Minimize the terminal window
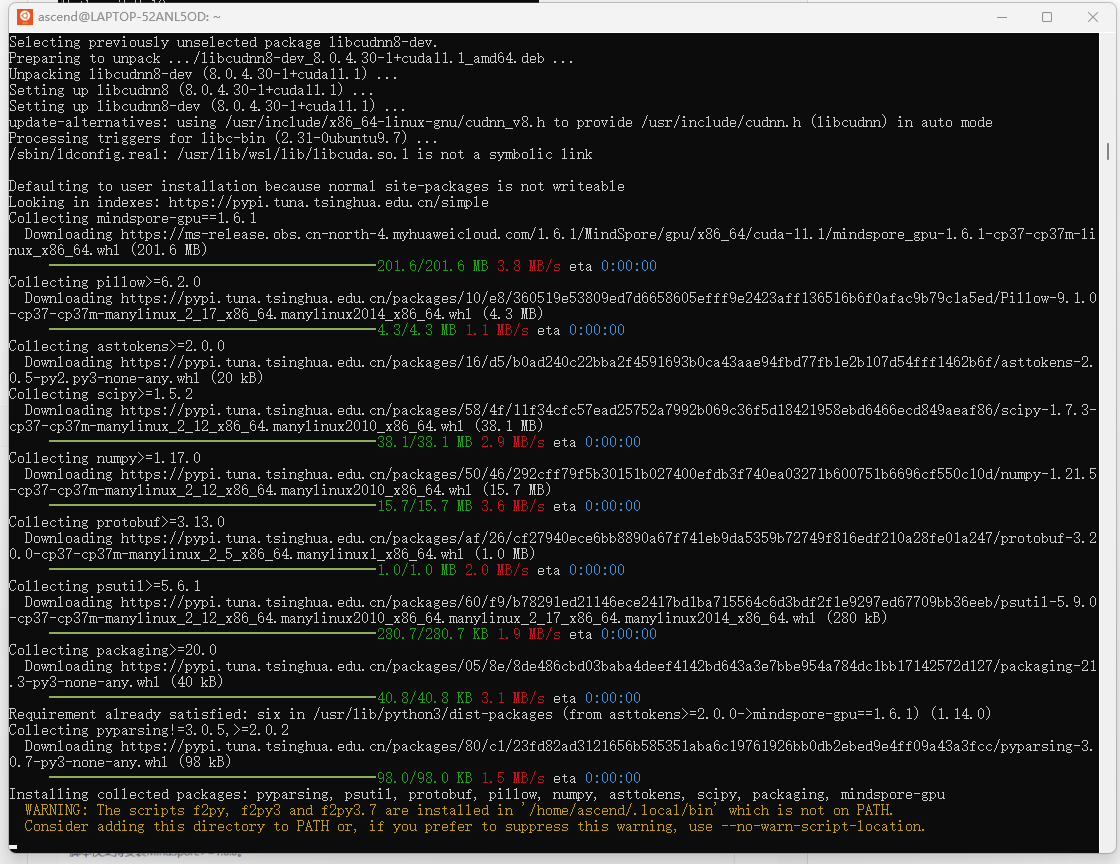The height and width of the screenshot is (864, 1120). click(x=1001, y=17)
